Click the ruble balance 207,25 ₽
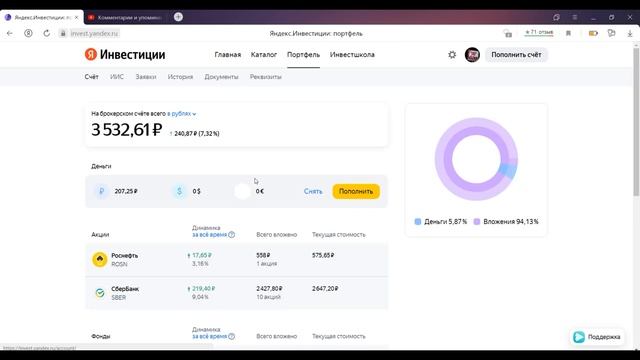The height and width of the screenshot is (360, 640). click(x=126, y=191)
